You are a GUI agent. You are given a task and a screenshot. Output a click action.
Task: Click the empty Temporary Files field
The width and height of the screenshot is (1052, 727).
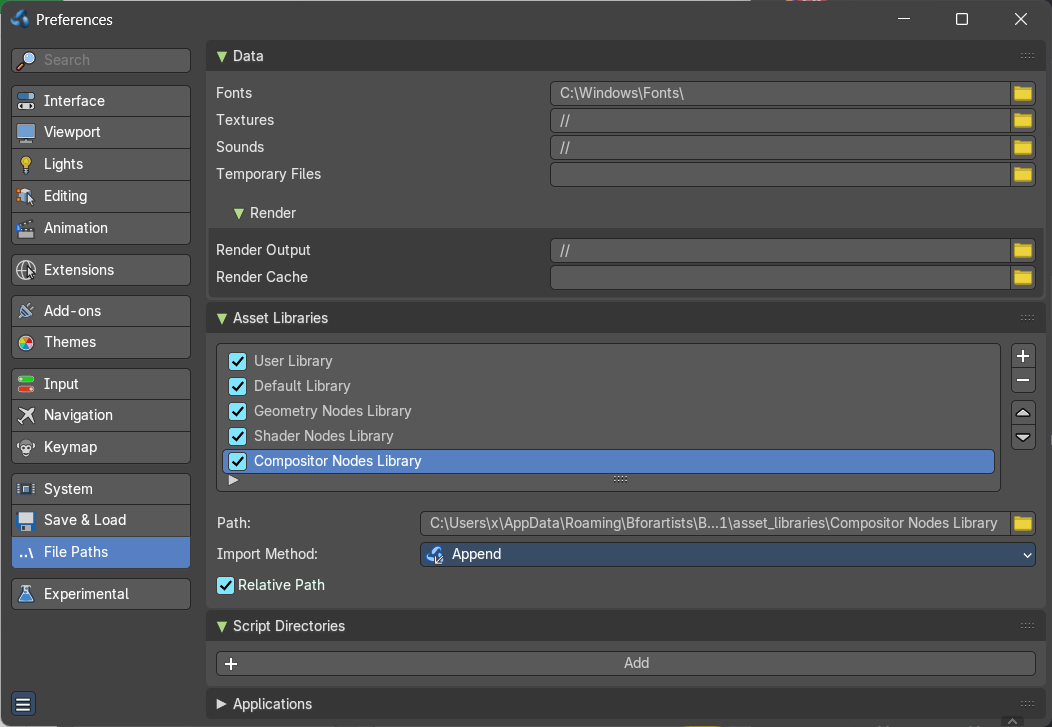click(780, 174)
